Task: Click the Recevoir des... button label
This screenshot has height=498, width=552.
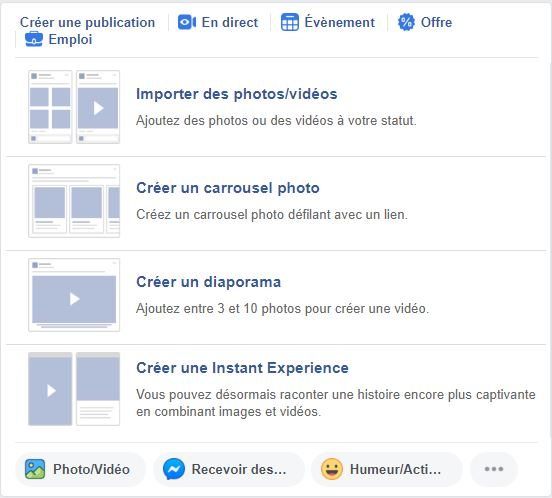Action: pyautogui.click(x=239, y=469)
